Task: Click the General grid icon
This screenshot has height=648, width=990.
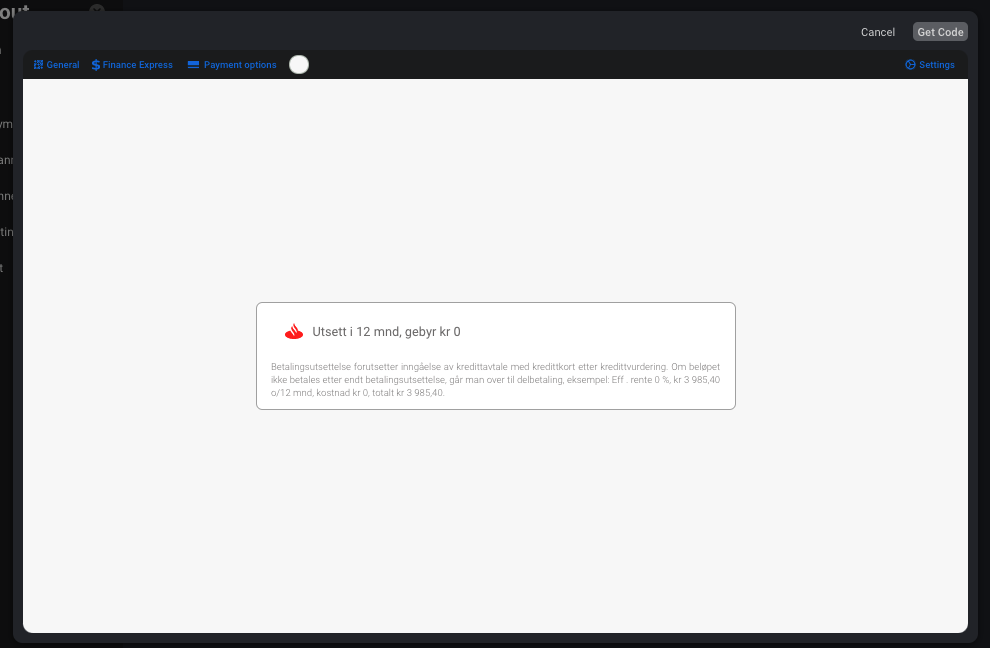Action: (x=39, y=64)
